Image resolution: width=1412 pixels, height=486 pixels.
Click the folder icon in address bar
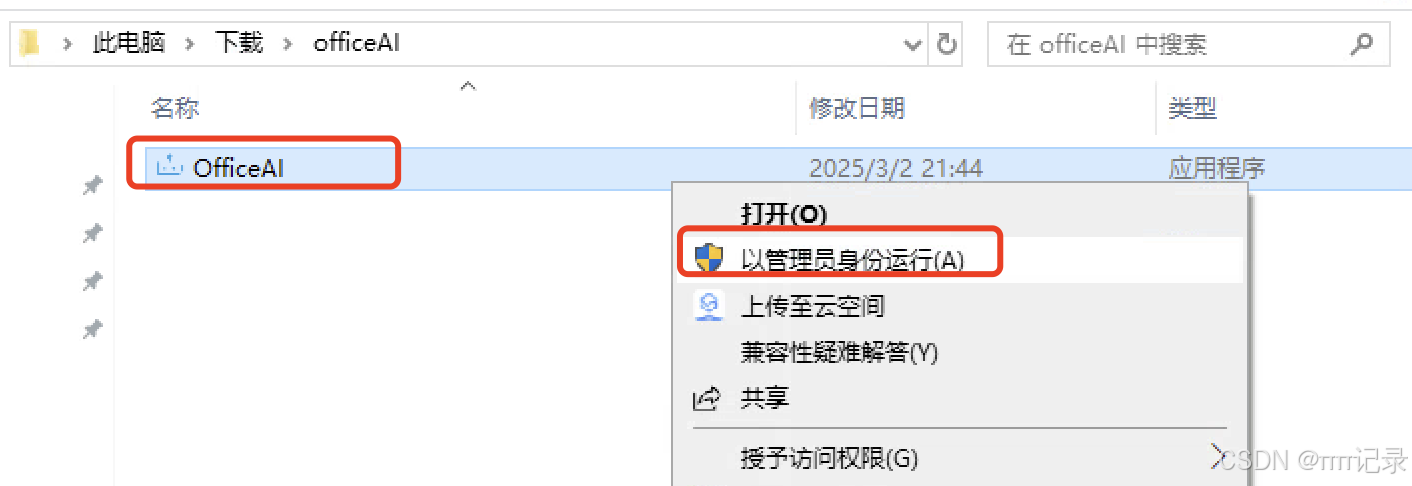[30, 44]
